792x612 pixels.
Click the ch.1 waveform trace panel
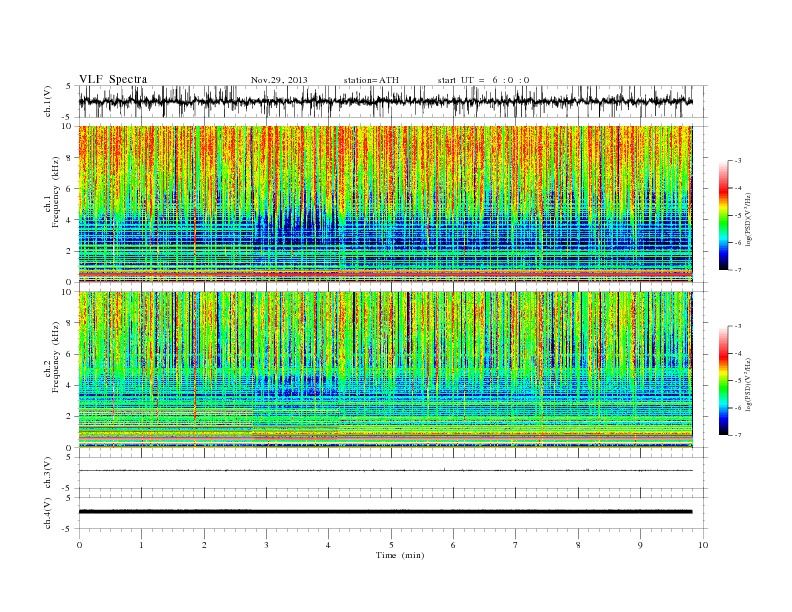(x=393, y=101)
